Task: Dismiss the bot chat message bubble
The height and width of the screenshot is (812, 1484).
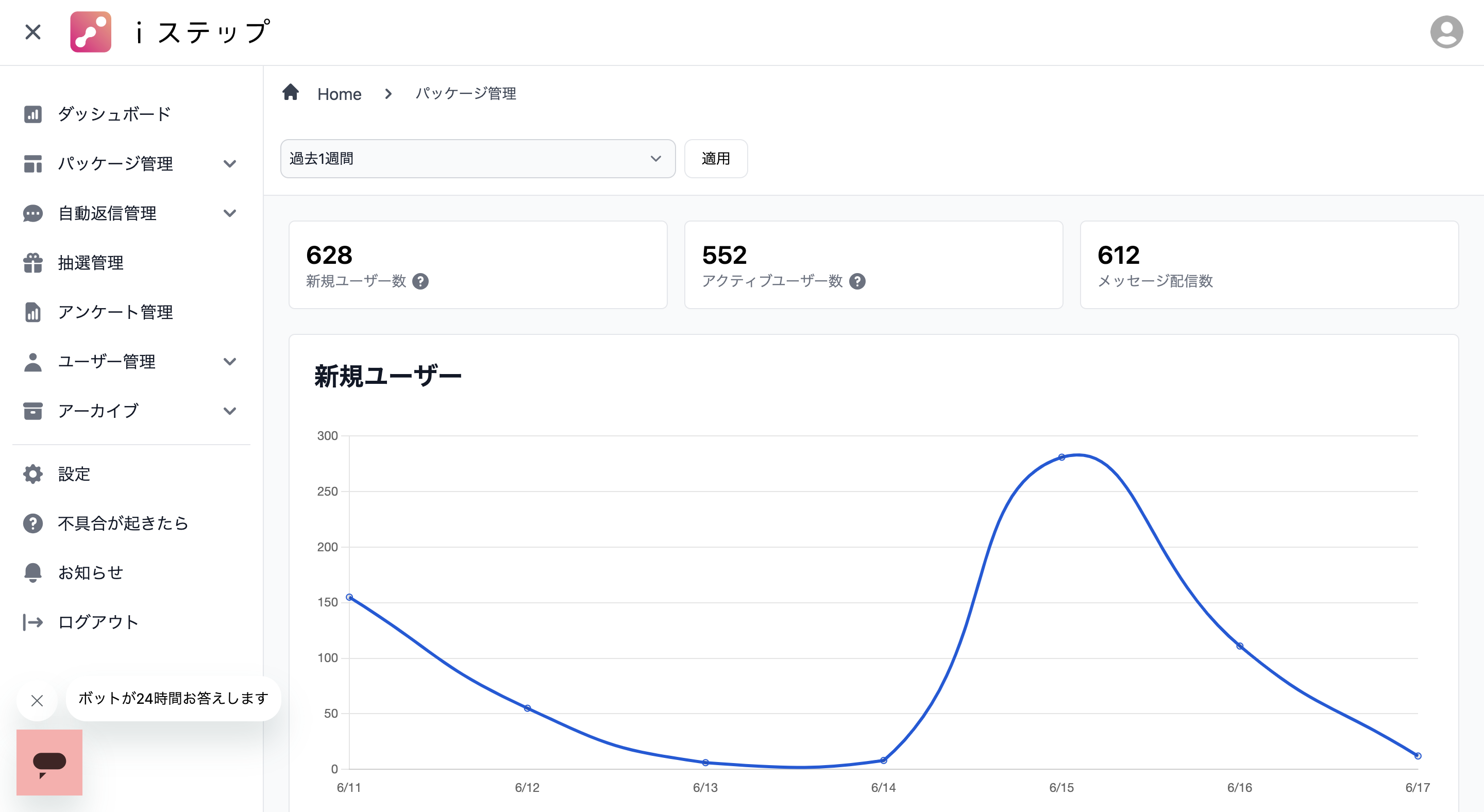Action: (38, 700)
